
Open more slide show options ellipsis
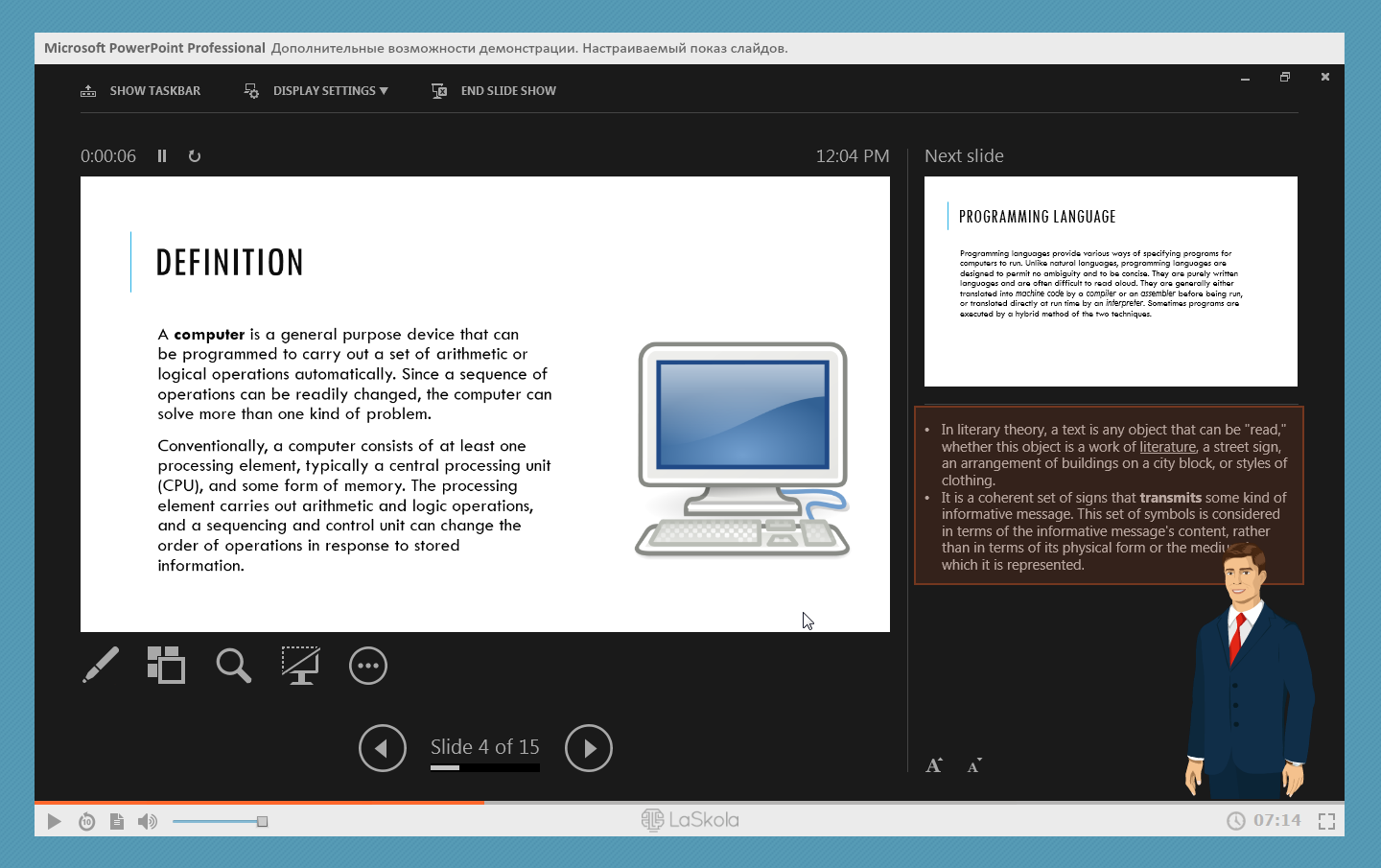368,666
